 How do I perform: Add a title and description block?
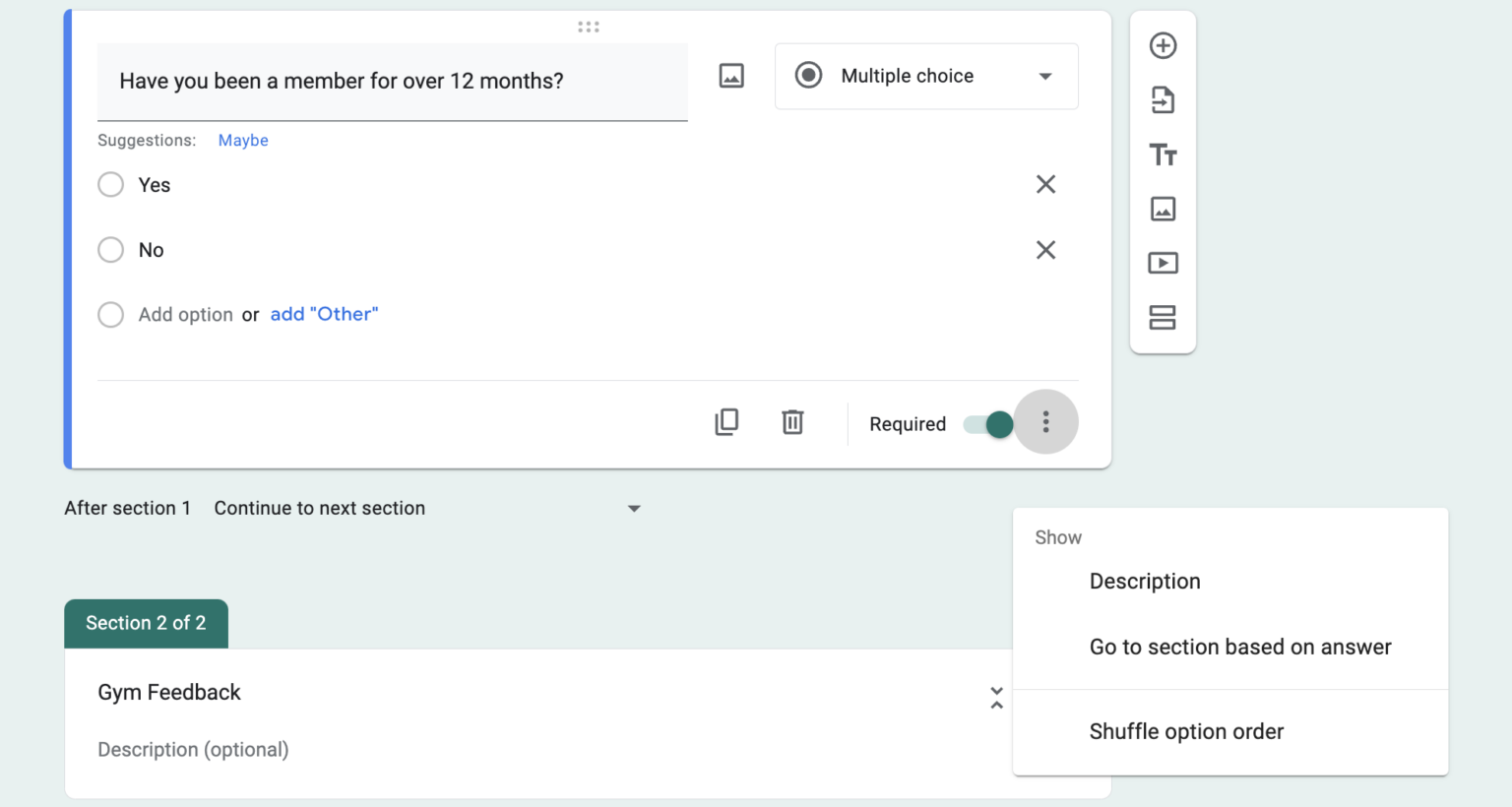click(x=1164, y=155)
